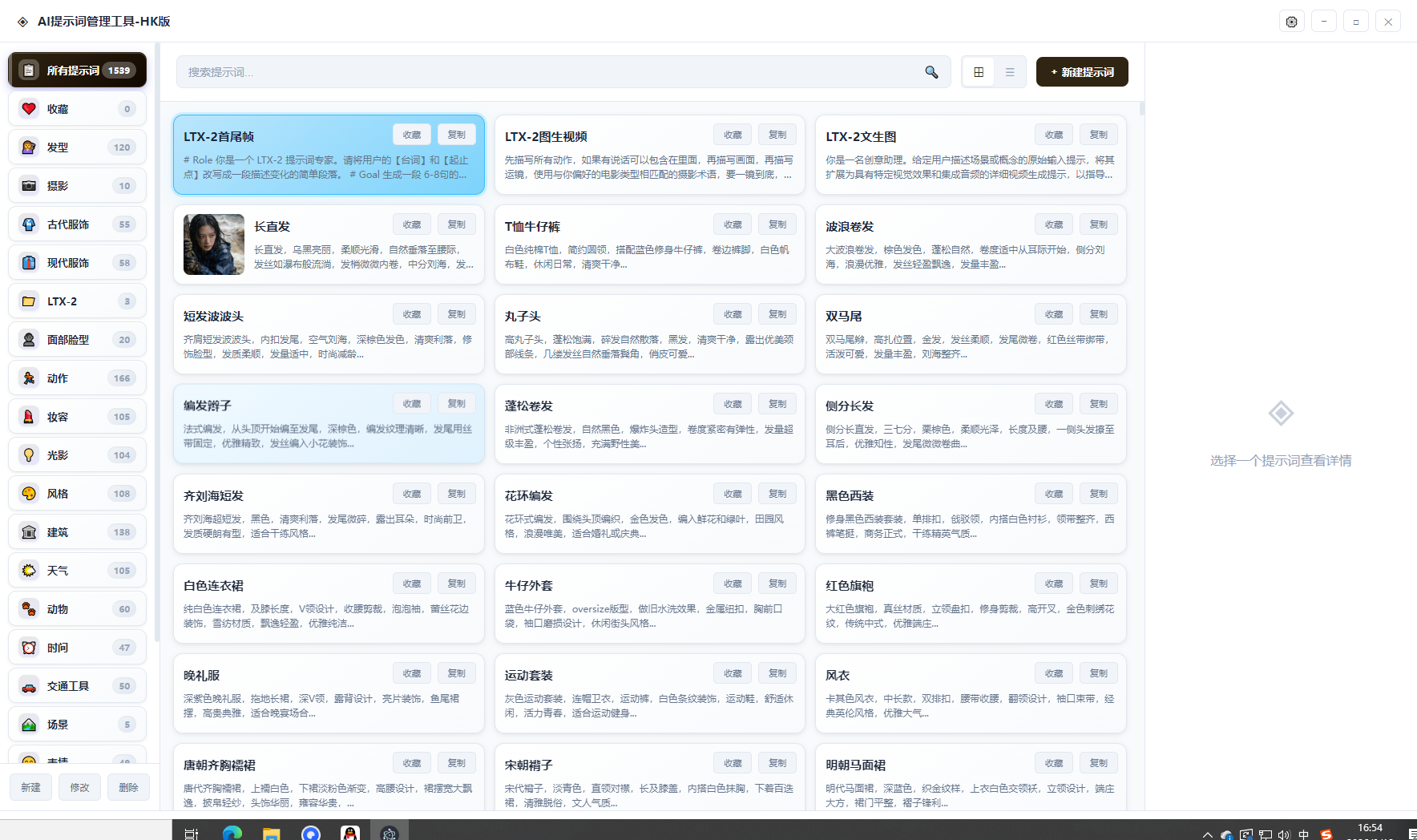Open the 建筑 building category
Image resolution: width=1417 pixels, height=840 pixels.
point(78,532)
